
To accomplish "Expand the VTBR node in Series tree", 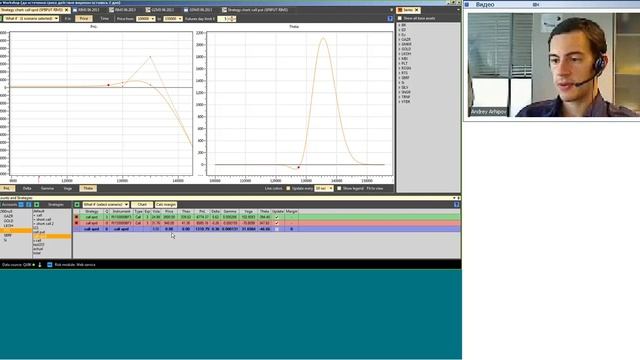I will tap(399, 102).
